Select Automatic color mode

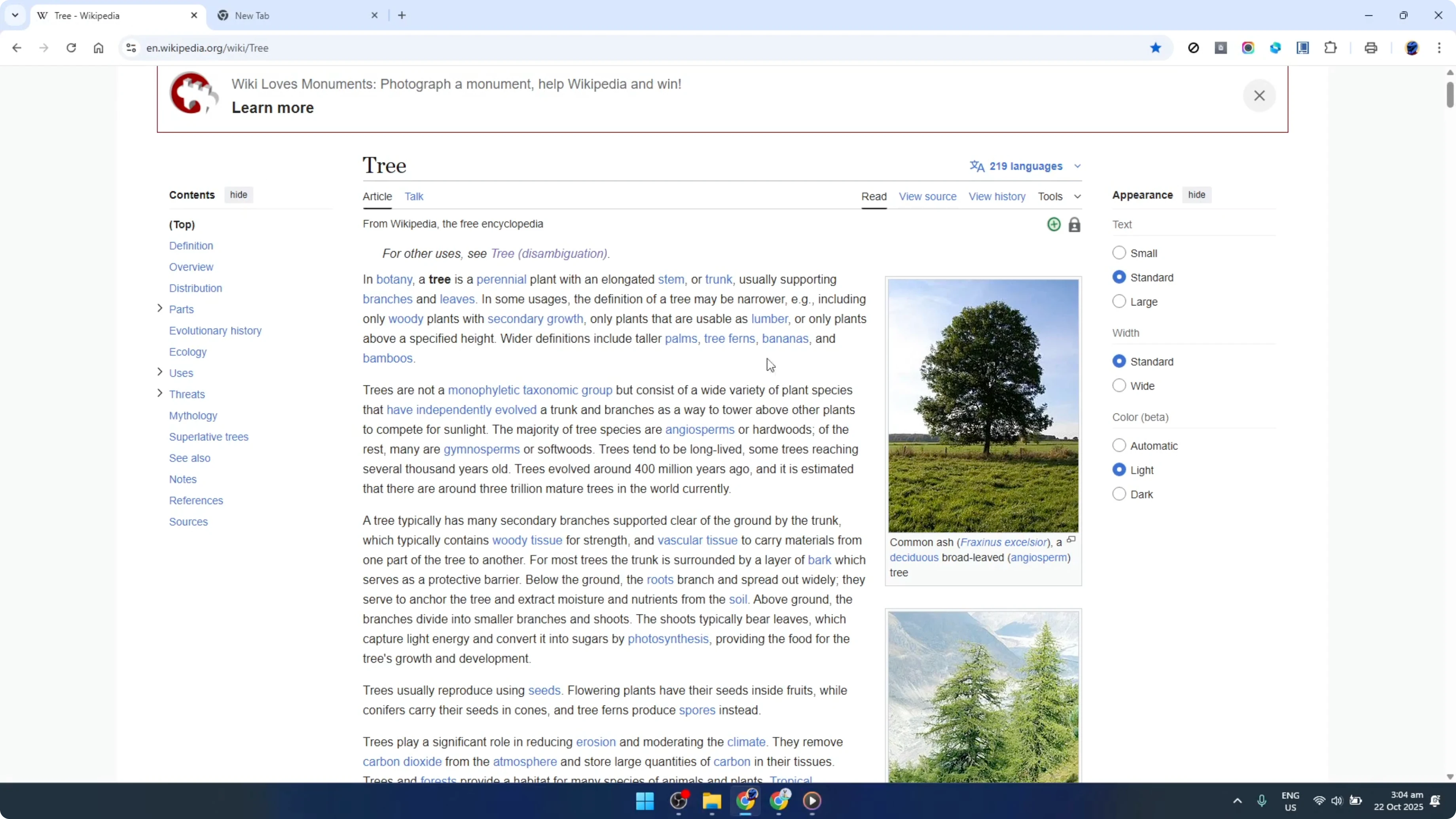point(1119,446)
